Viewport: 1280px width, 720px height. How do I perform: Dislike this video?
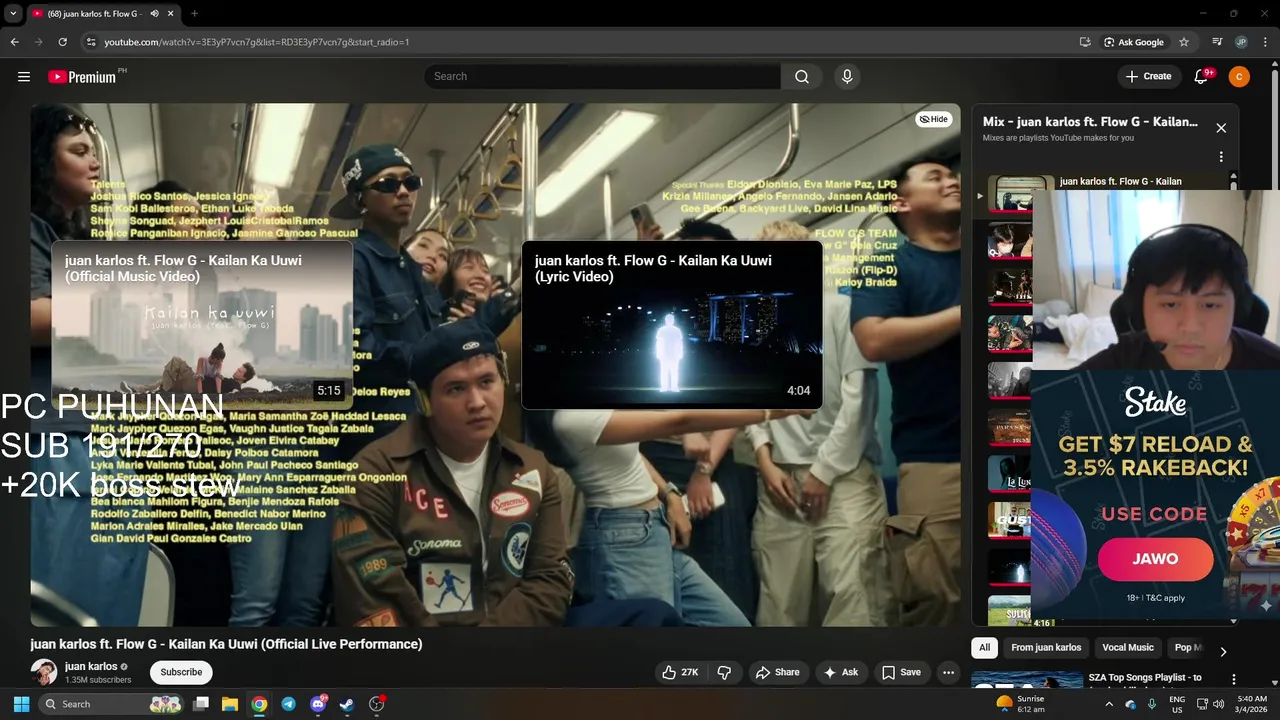[x=725, y=672]
